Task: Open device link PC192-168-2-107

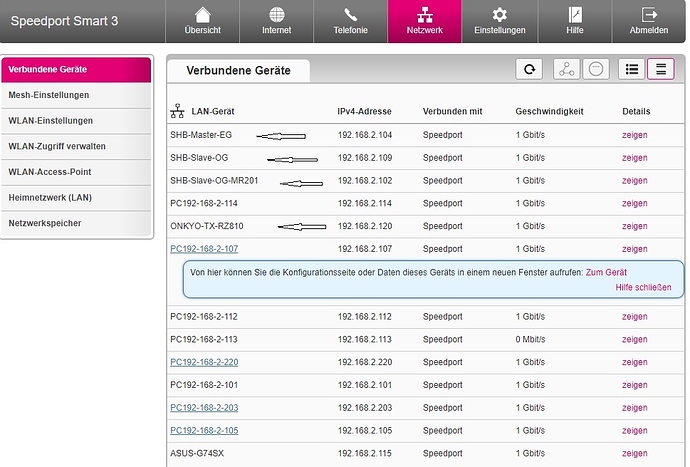Action: pyautogui.click(x=204, y=249)
